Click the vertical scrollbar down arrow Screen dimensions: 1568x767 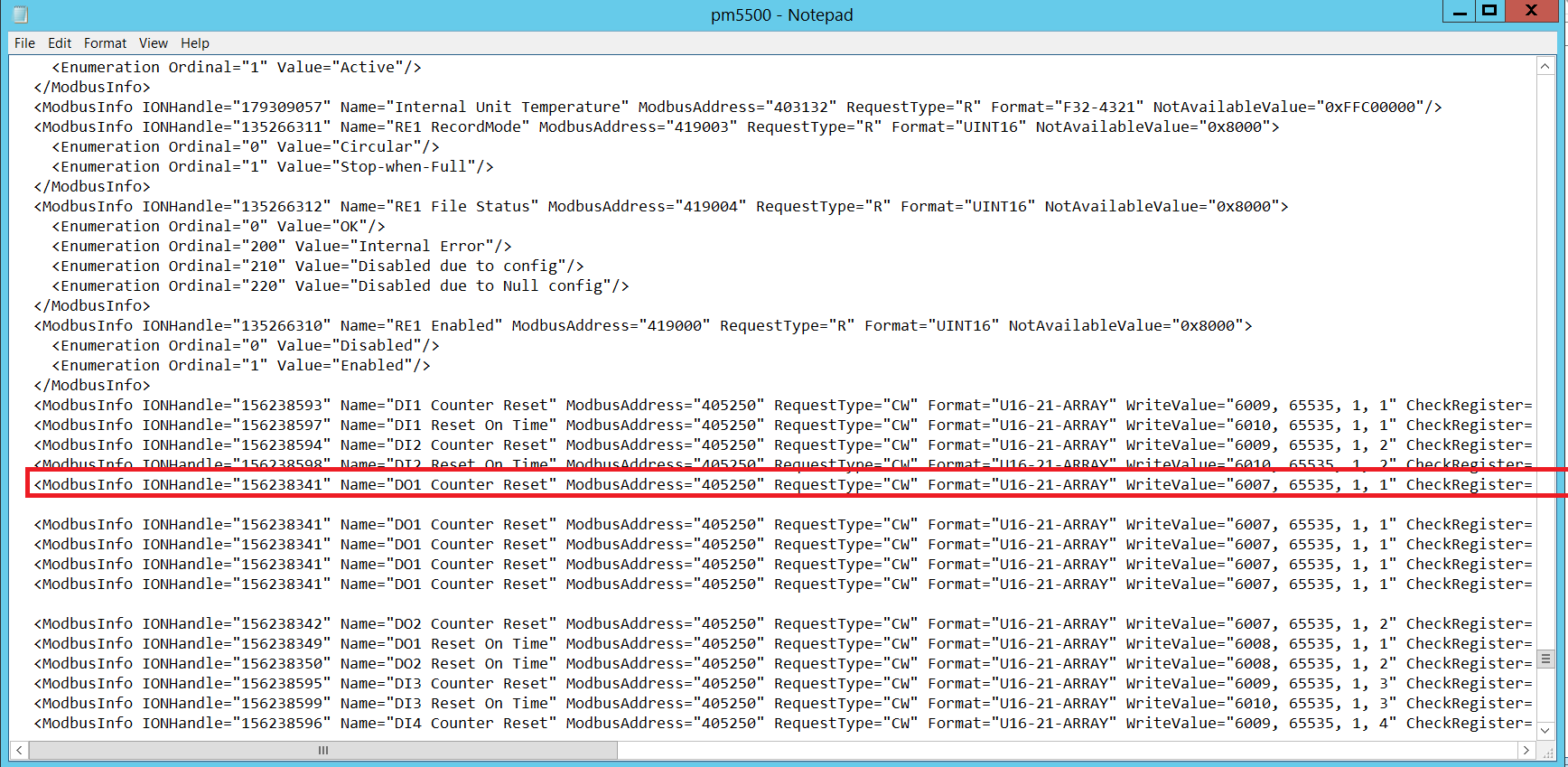(x=1545, y=730)
